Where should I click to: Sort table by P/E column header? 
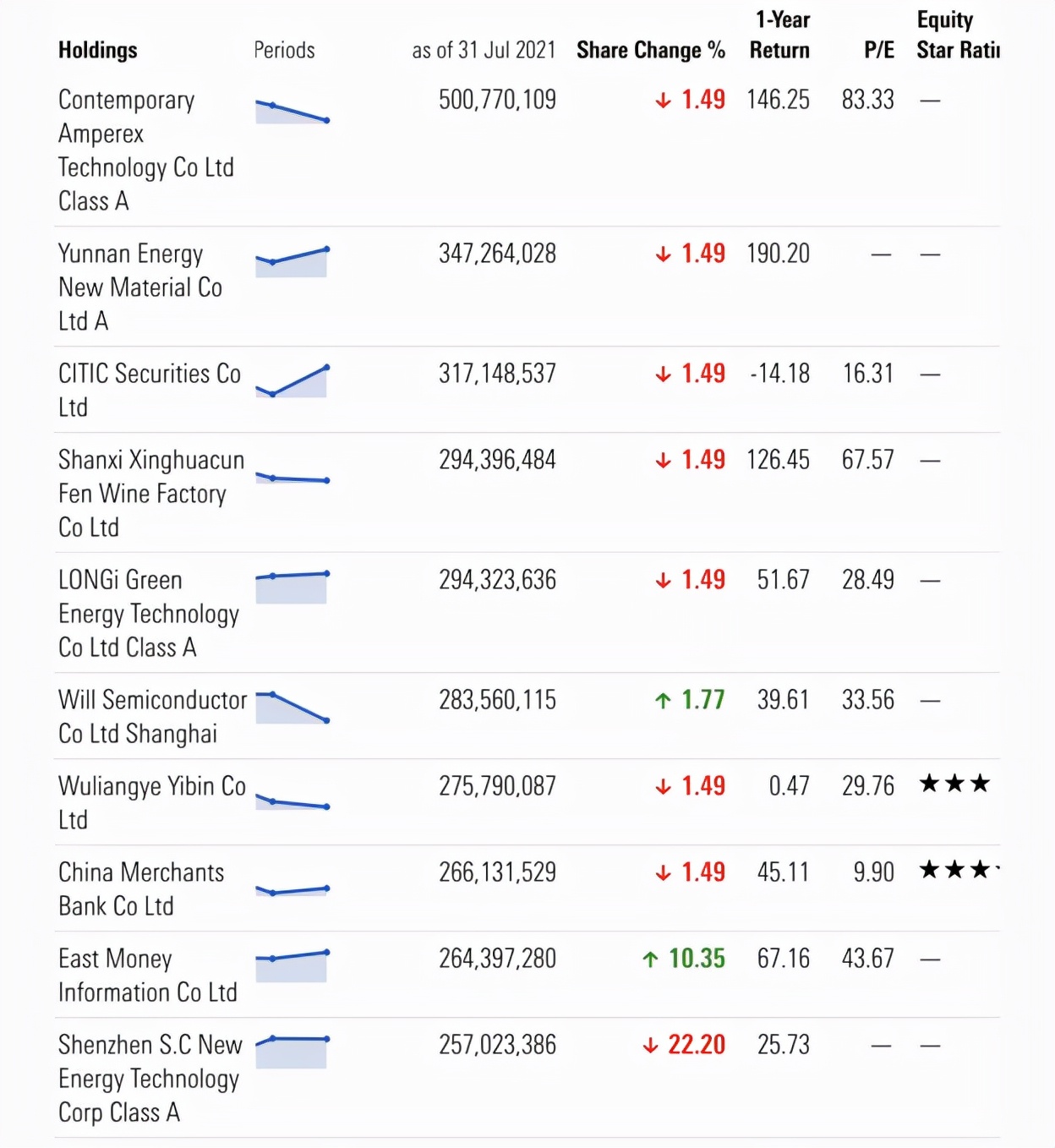point(878,51)
